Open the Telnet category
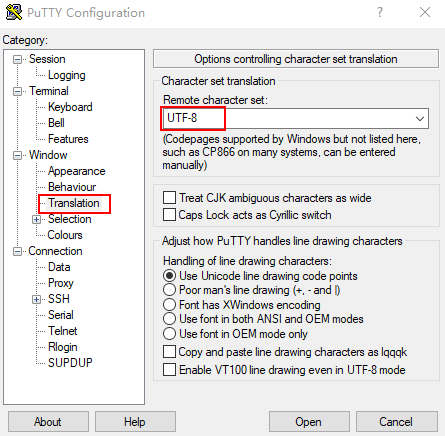This screenshot has width=445, height=436. (x=63, y=331)
